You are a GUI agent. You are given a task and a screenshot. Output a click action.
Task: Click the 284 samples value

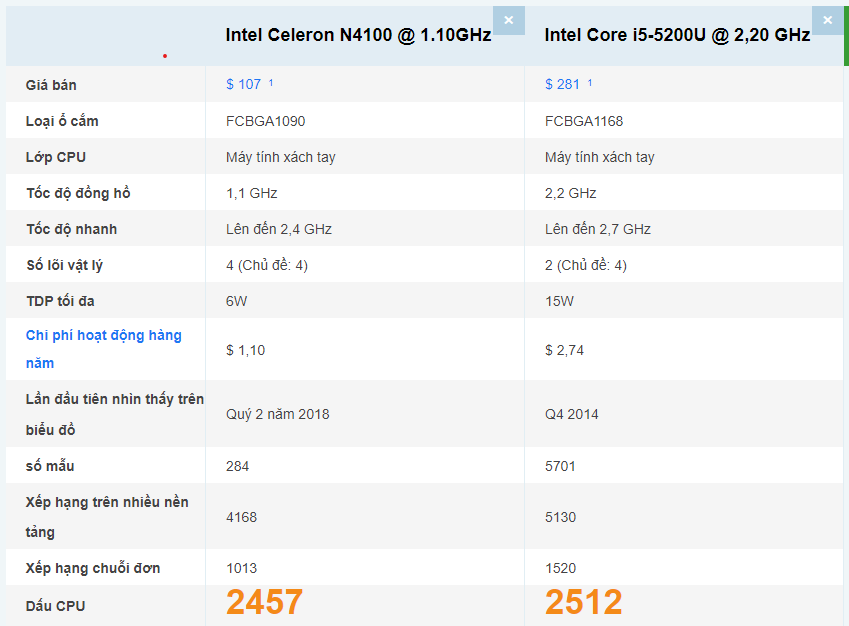(x=237, y=466)
